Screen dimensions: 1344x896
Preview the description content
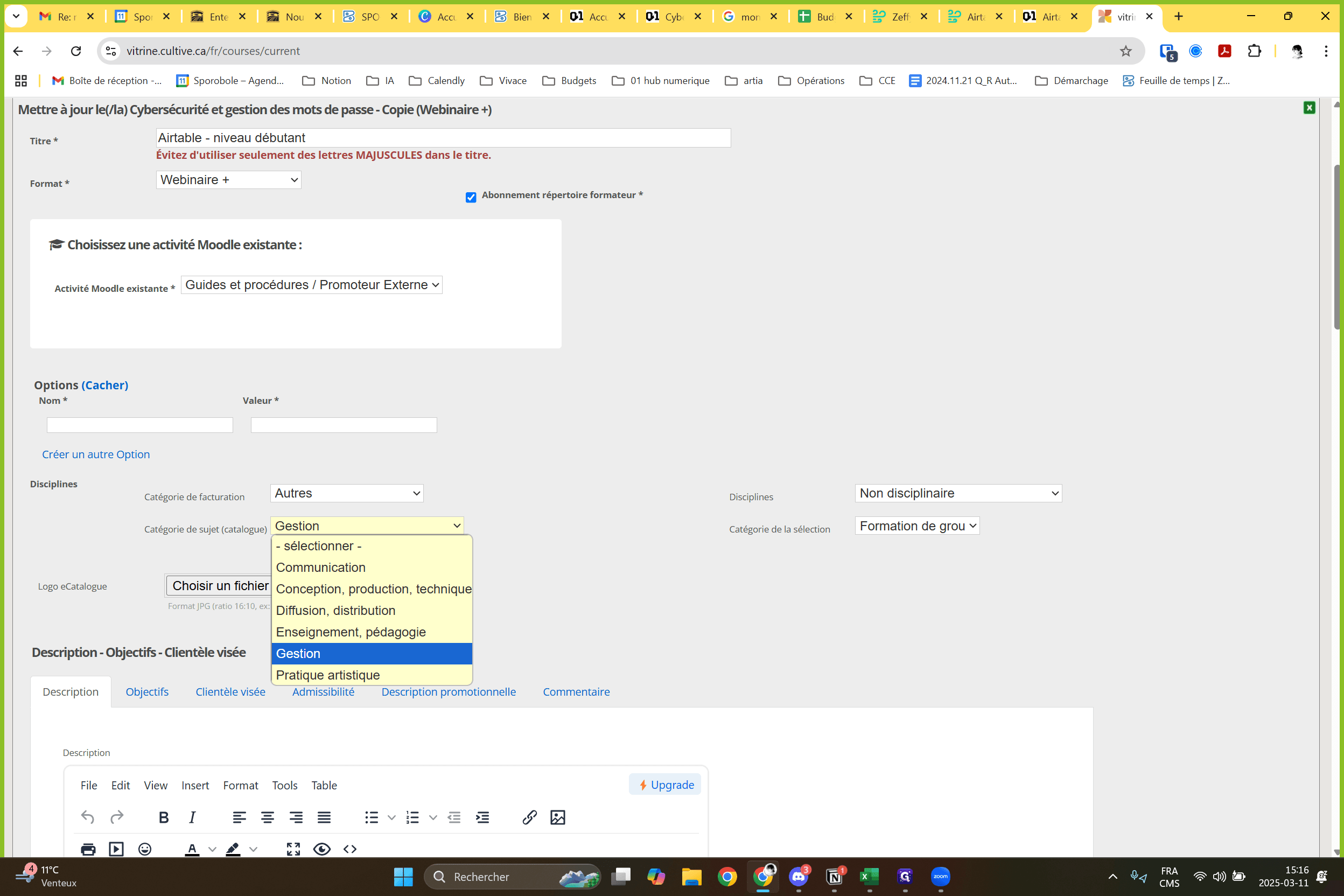tap(321, 849)
